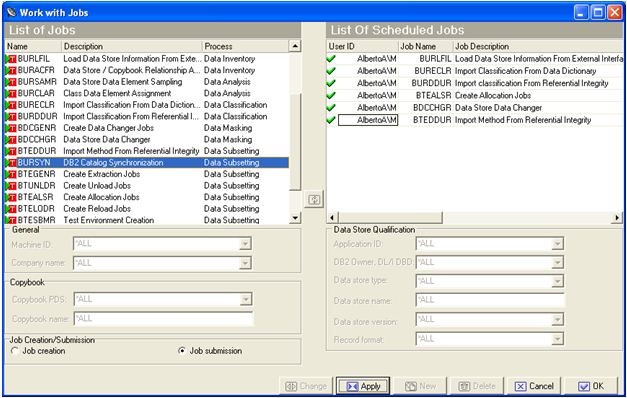Open the Data store type dropdown
627x398 pixels.
[557, 281]
